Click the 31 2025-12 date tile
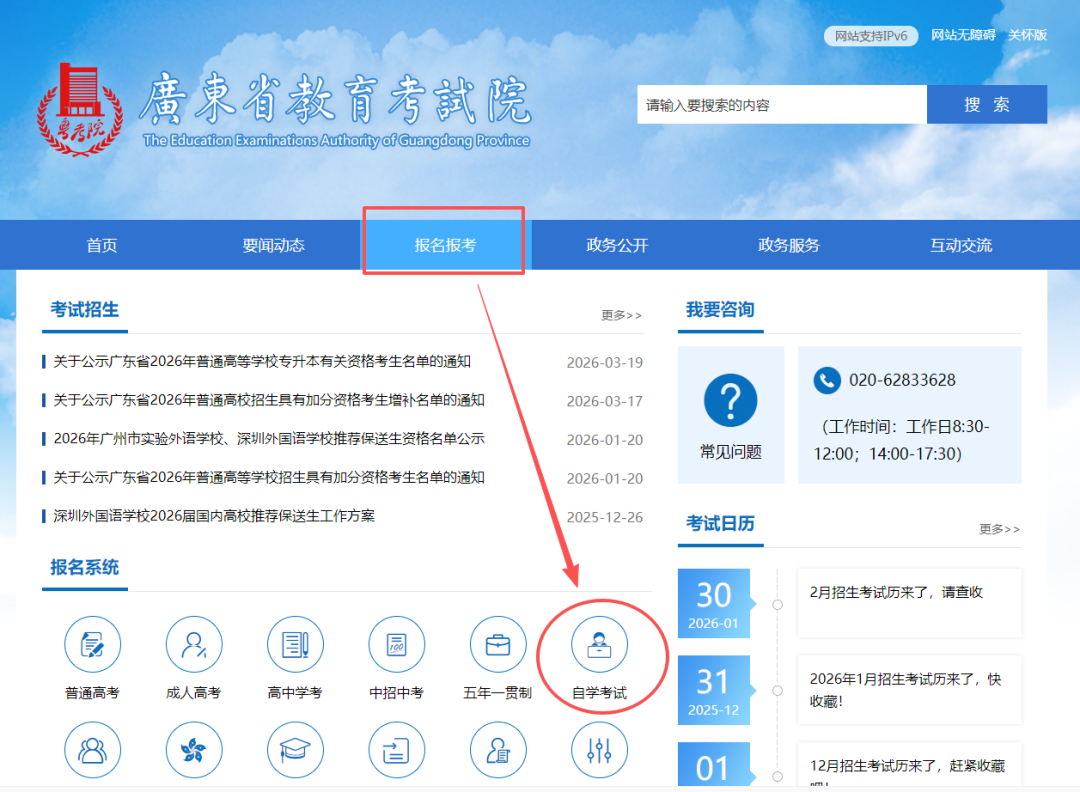The image size is (1080, 792). coord(714,690)
